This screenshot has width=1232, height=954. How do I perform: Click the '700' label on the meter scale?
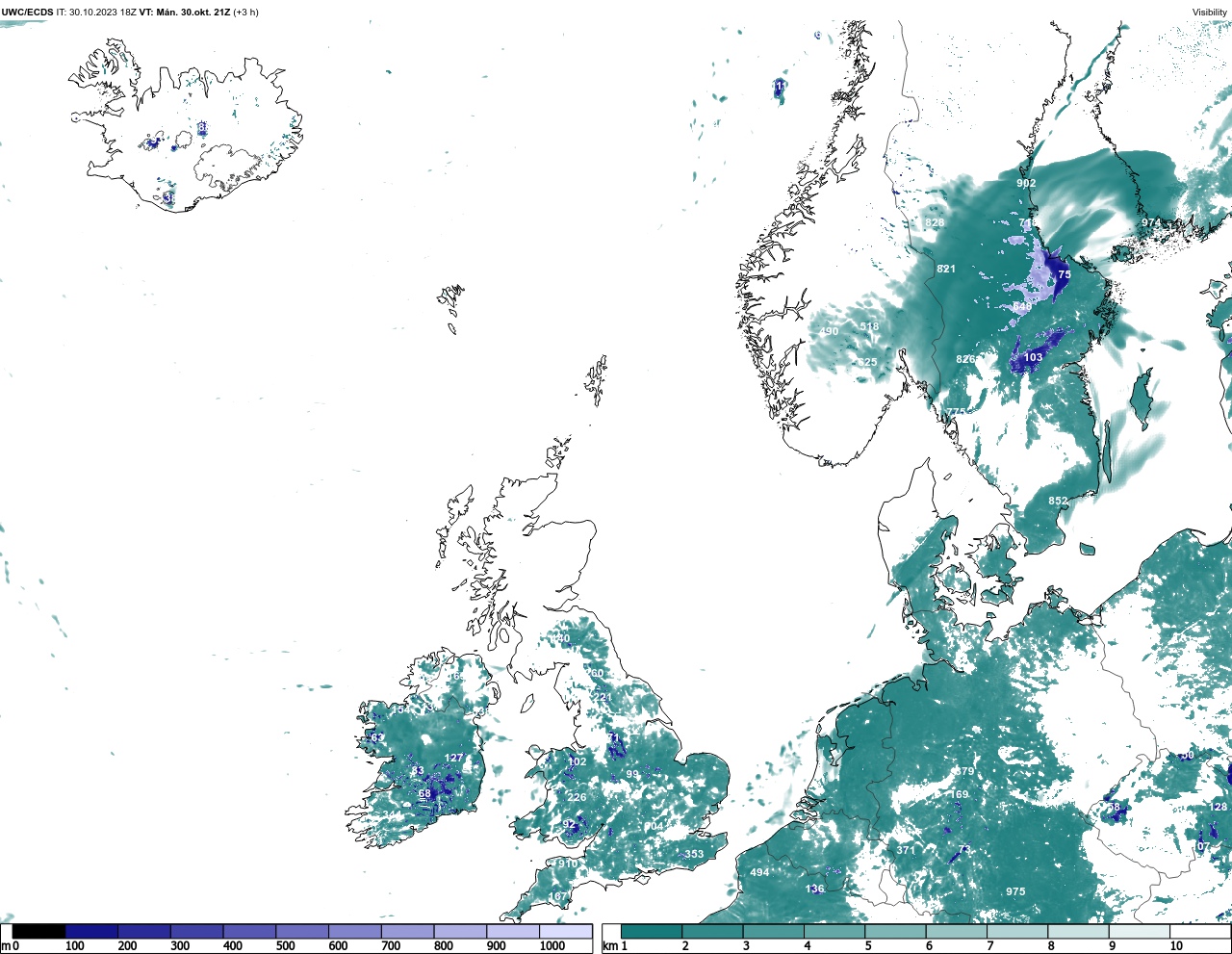(x=391, y=946)
